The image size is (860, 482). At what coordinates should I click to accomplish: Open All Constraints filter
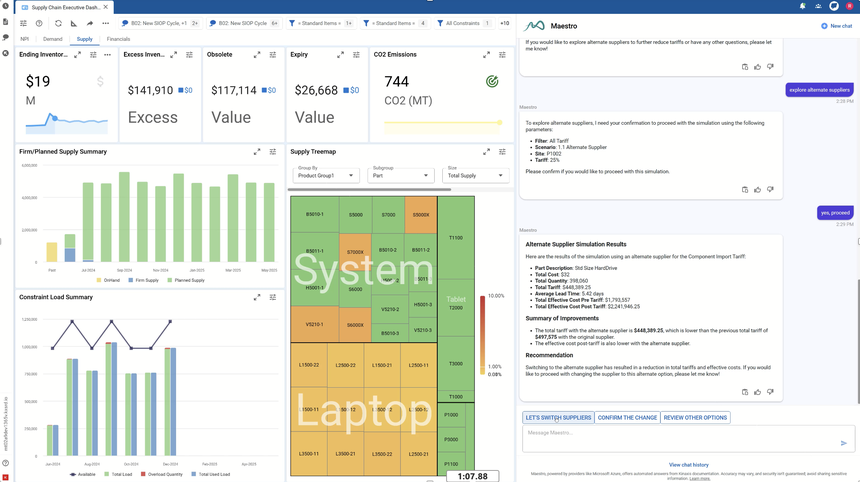coord(464,24)
